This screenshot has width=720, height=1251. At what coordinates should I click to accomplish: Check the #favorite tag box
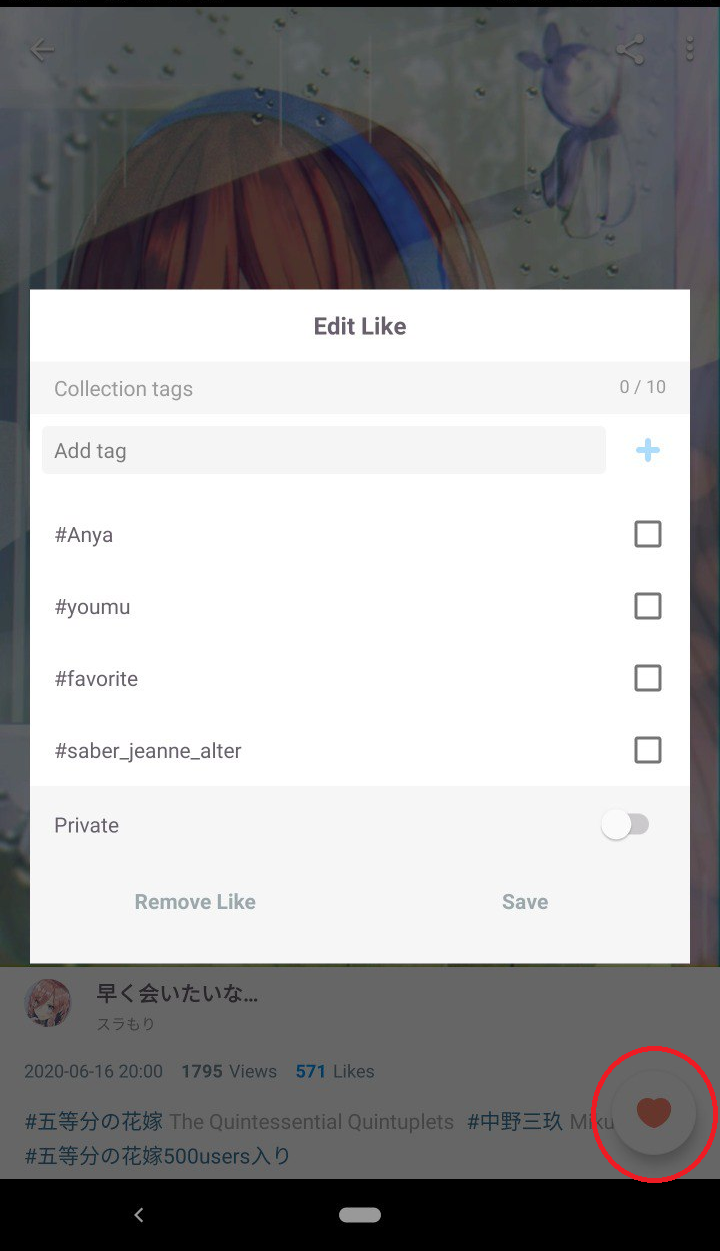tap(648, 678)
